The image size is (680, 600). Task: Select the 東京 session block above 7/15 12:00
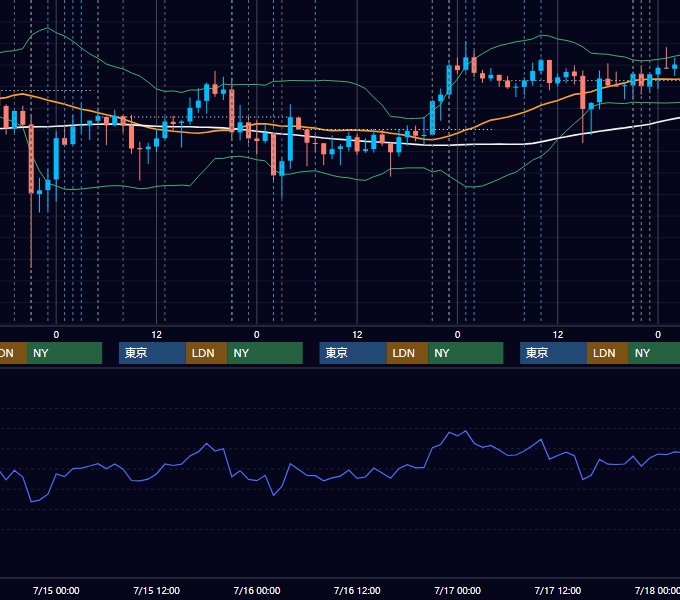click(153, 353)
